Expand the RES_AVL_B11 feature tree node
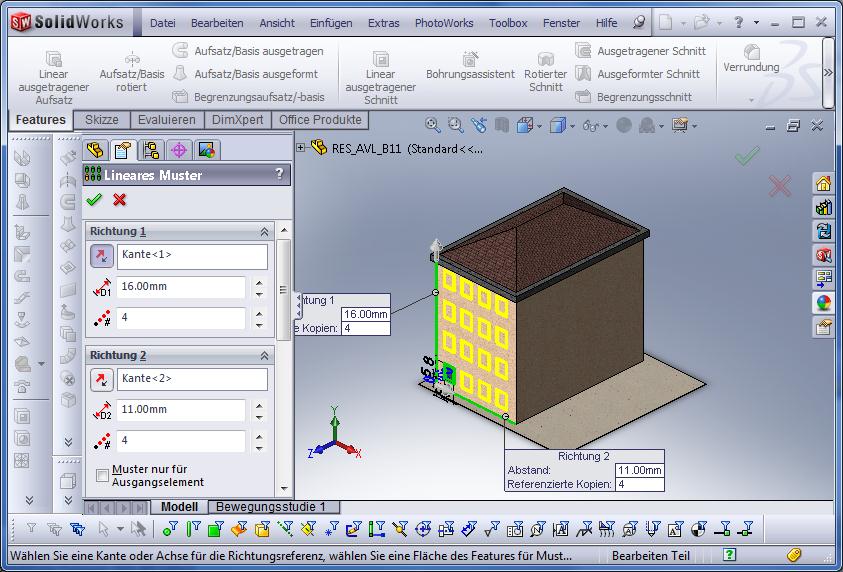The height and width of the screenshot is (572, 843). pyautogui.click(x=301, y=147)
